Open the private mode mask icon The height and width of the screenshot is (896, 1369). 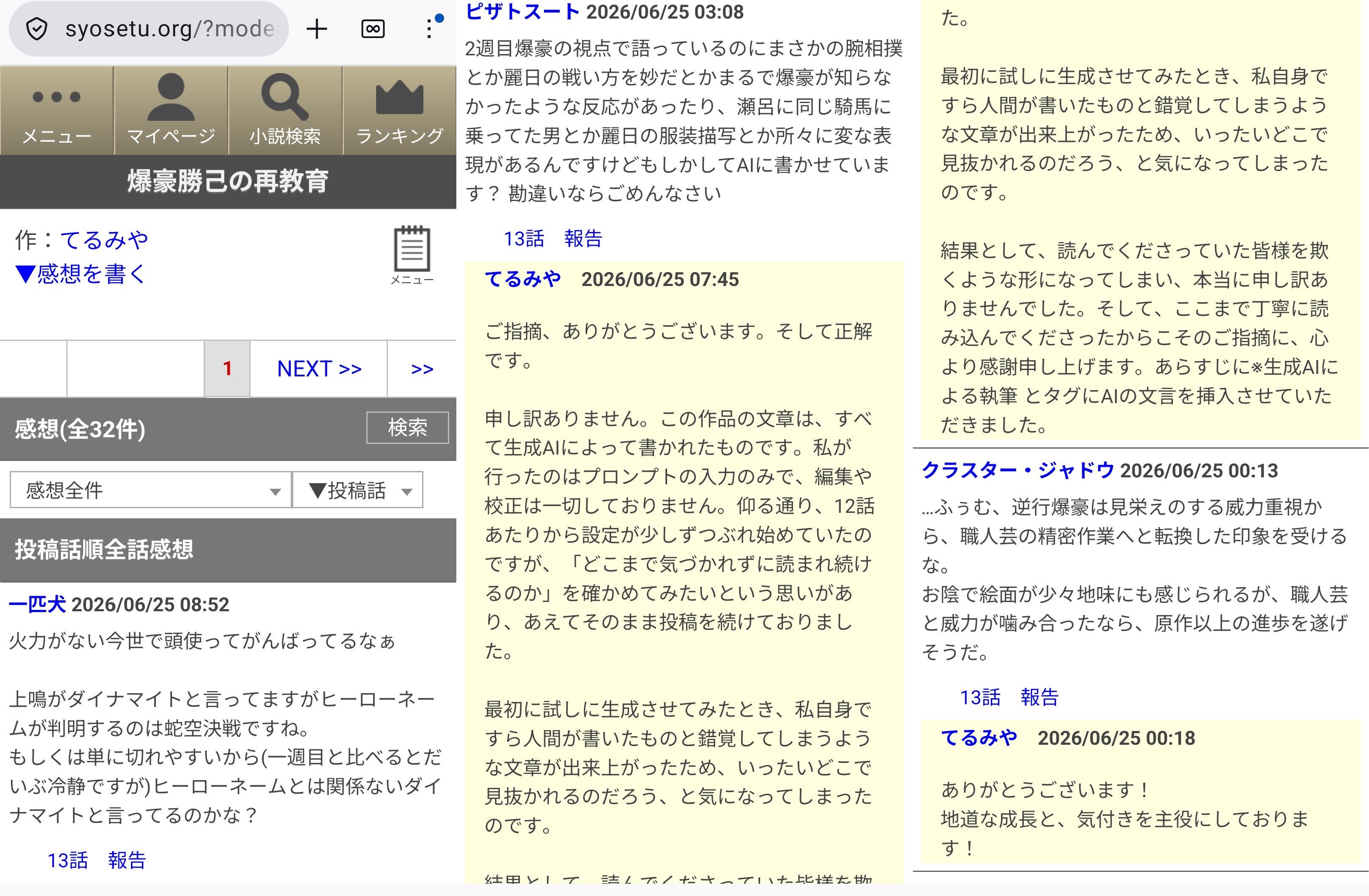click(x=373, y=29)
